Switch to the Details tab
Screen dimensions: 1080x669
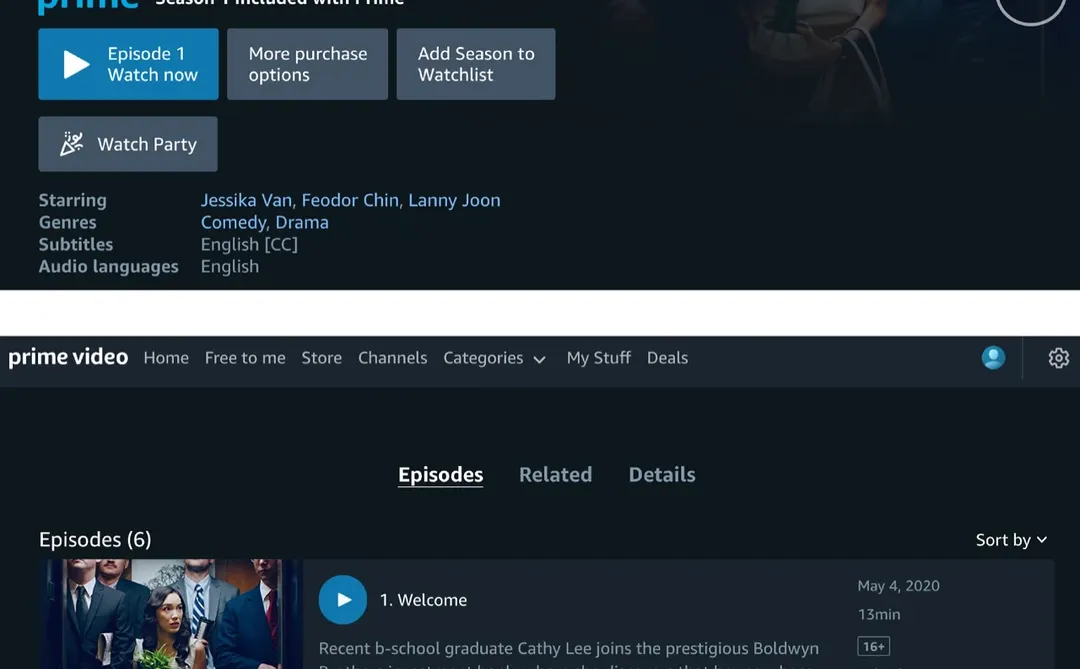pyautogui.click(x=662, y=475)
